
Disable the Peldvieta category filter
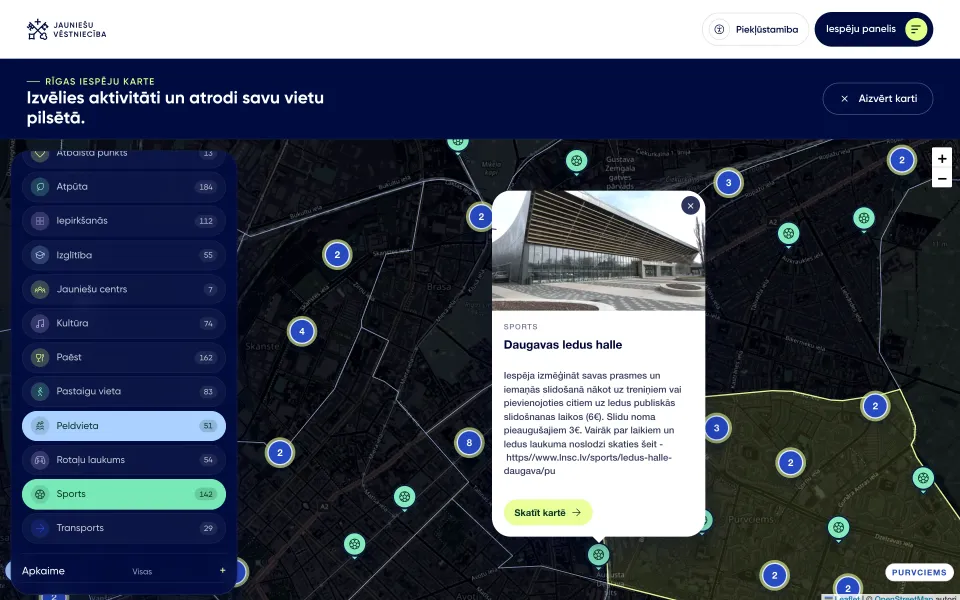click(124, 426)
